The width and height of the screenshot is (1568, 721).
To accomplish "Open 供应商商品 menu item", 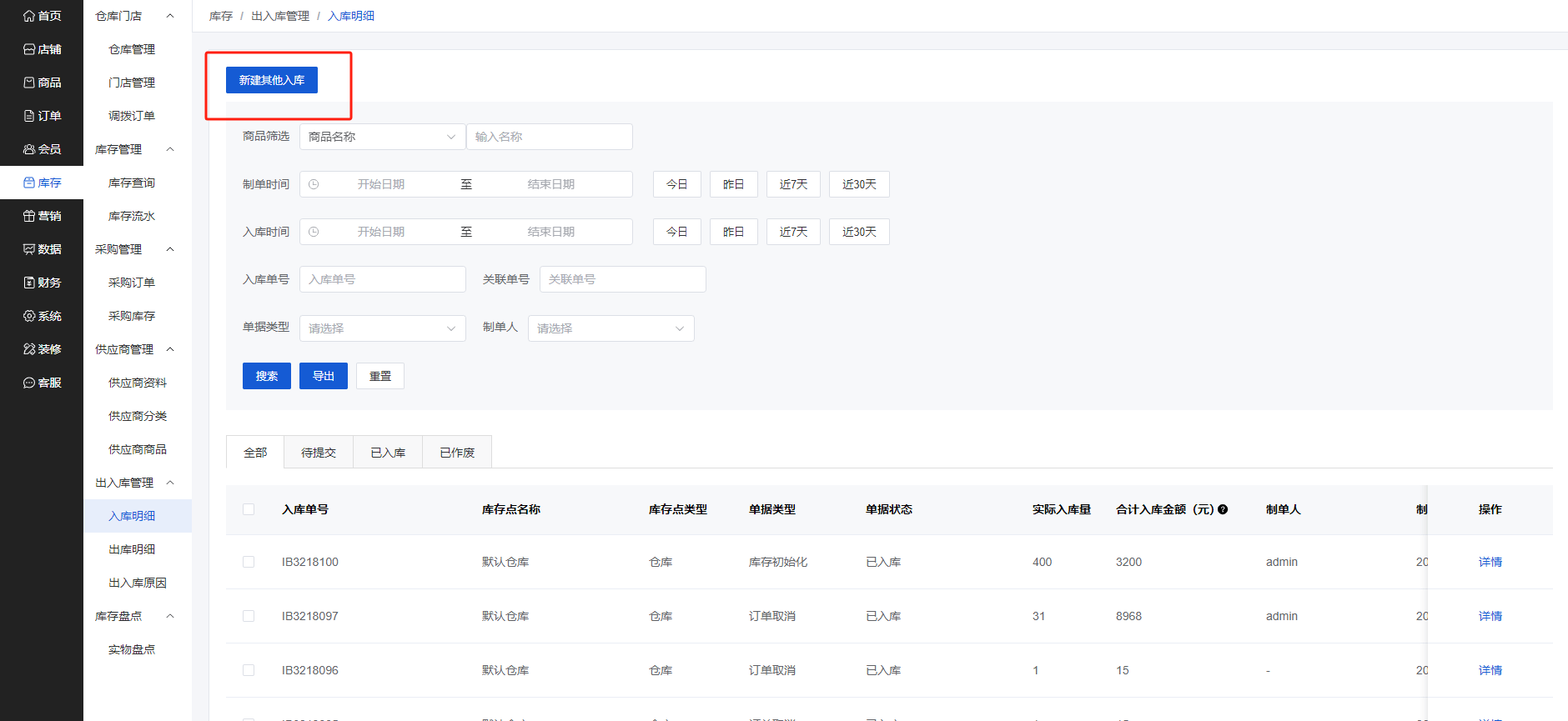I will tap(138, 449).
